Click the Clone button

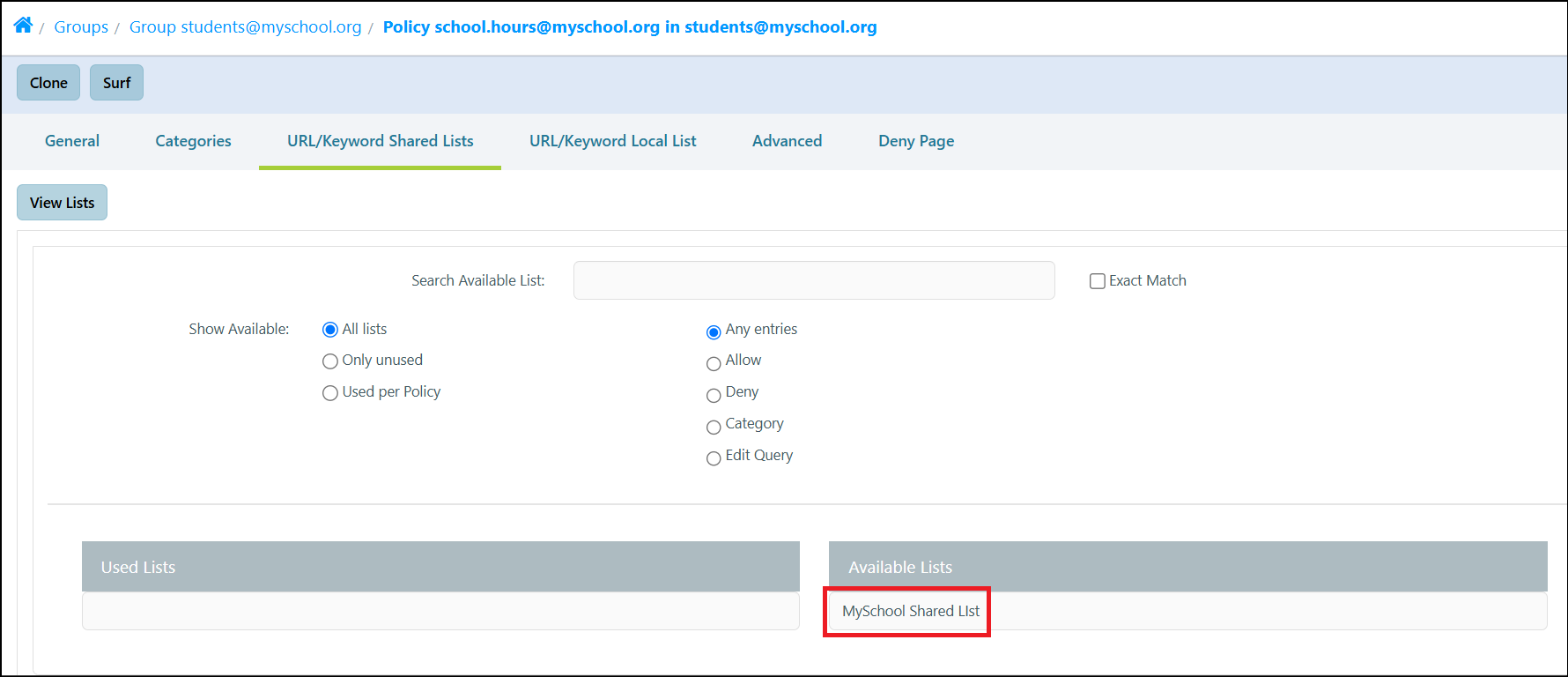coord(48,82)
